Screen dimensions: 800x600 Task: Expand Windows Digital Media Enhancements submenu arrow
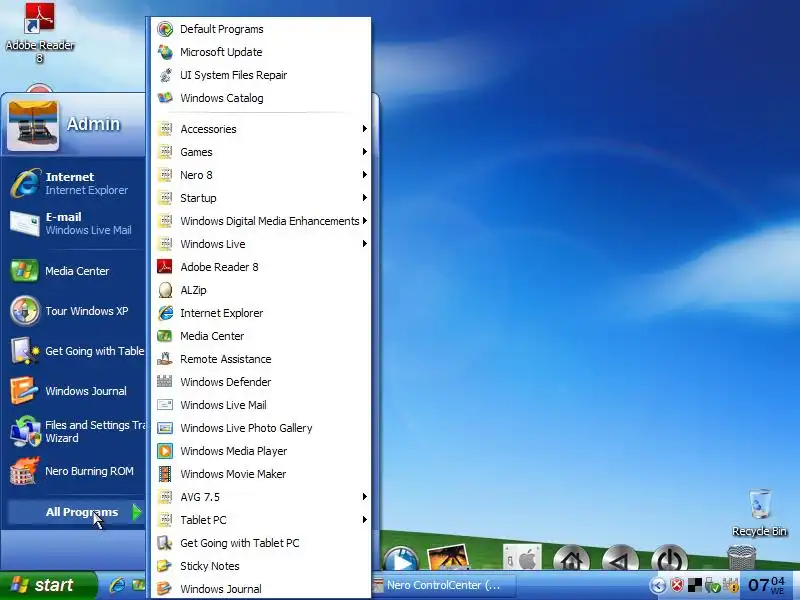click(364, 220)
